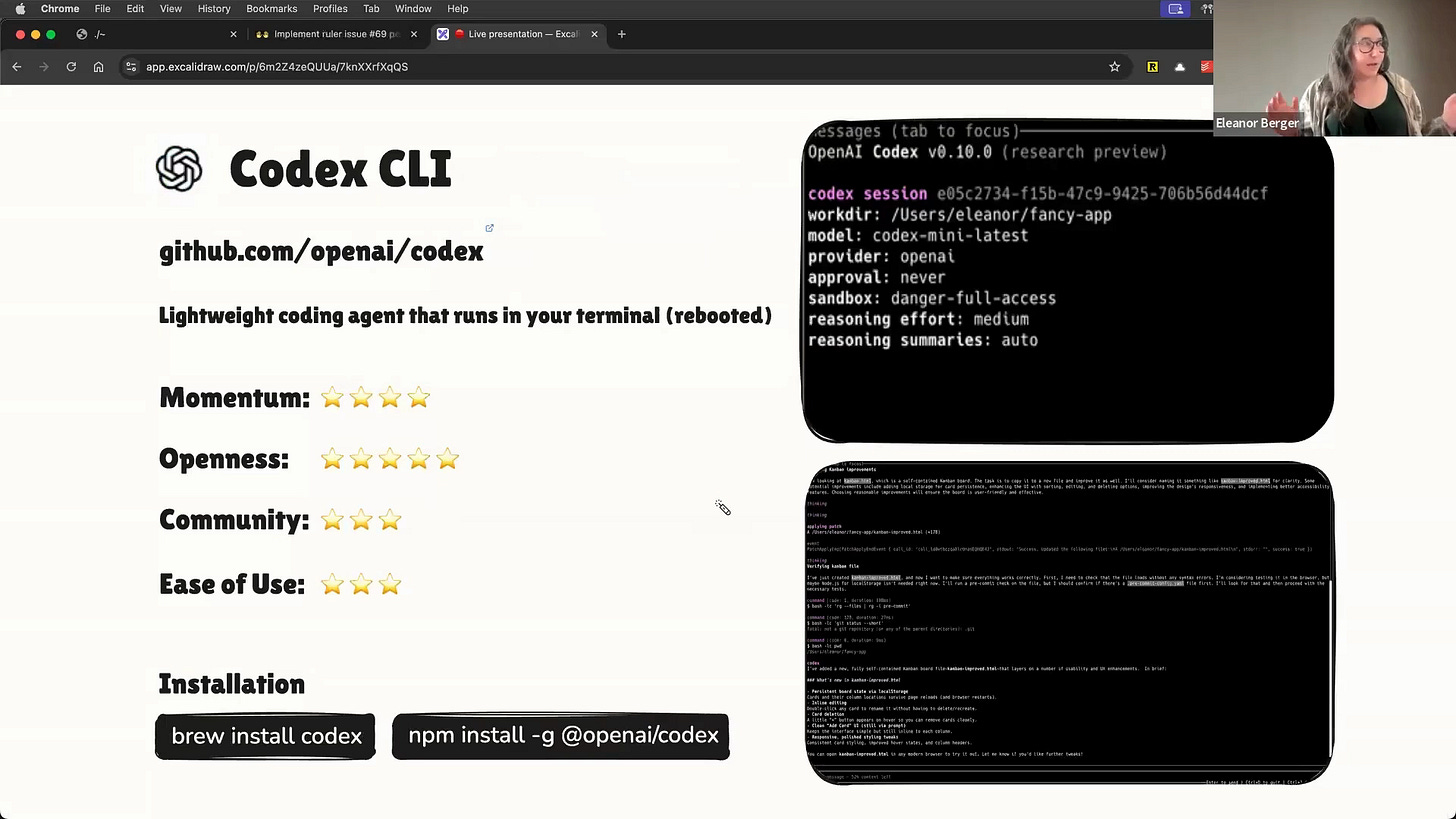
Task: Open the yellow R extension in the toolbar
Action: coord(1152,66)
